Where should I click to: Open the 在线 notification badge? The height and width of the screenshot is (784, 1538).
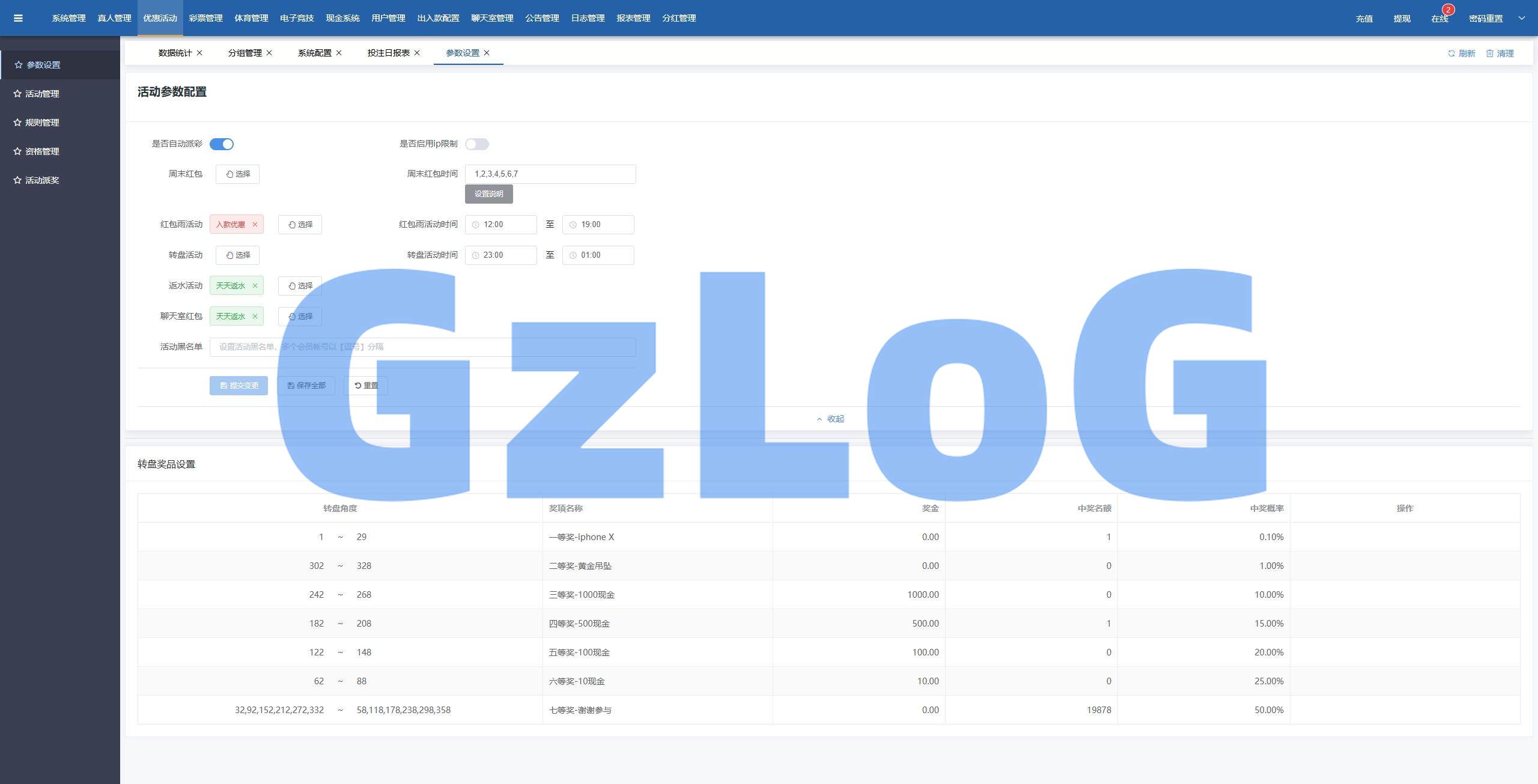click(x=1447, y=10)
